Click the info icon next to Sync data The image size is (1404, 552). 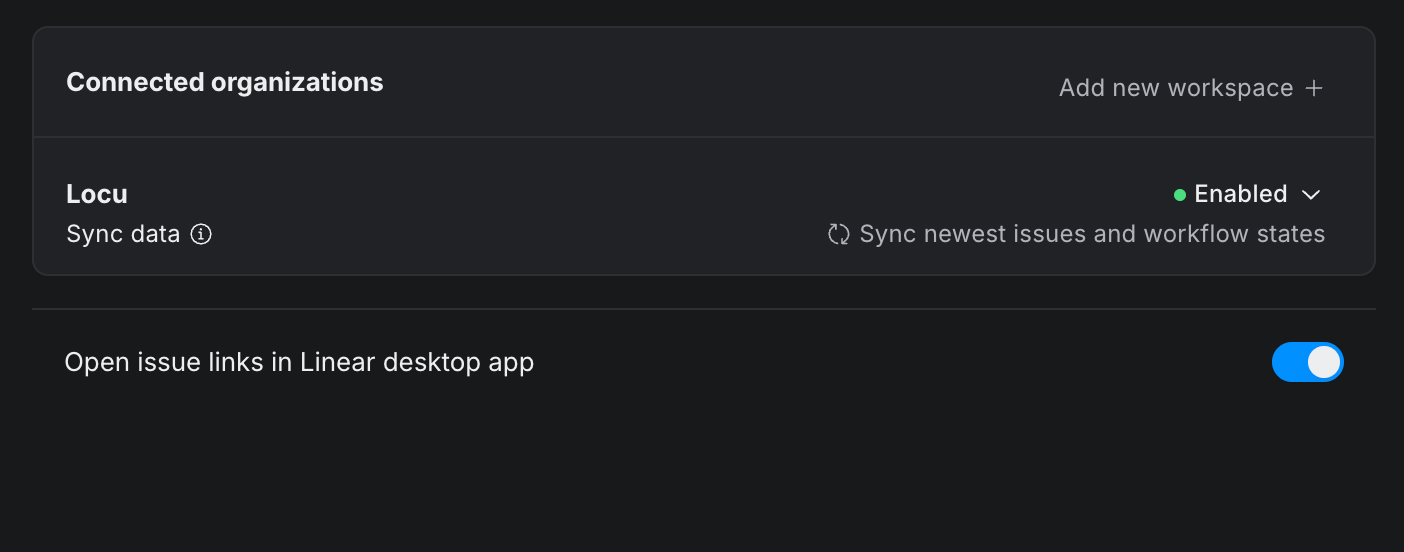[x=201, y=234]
